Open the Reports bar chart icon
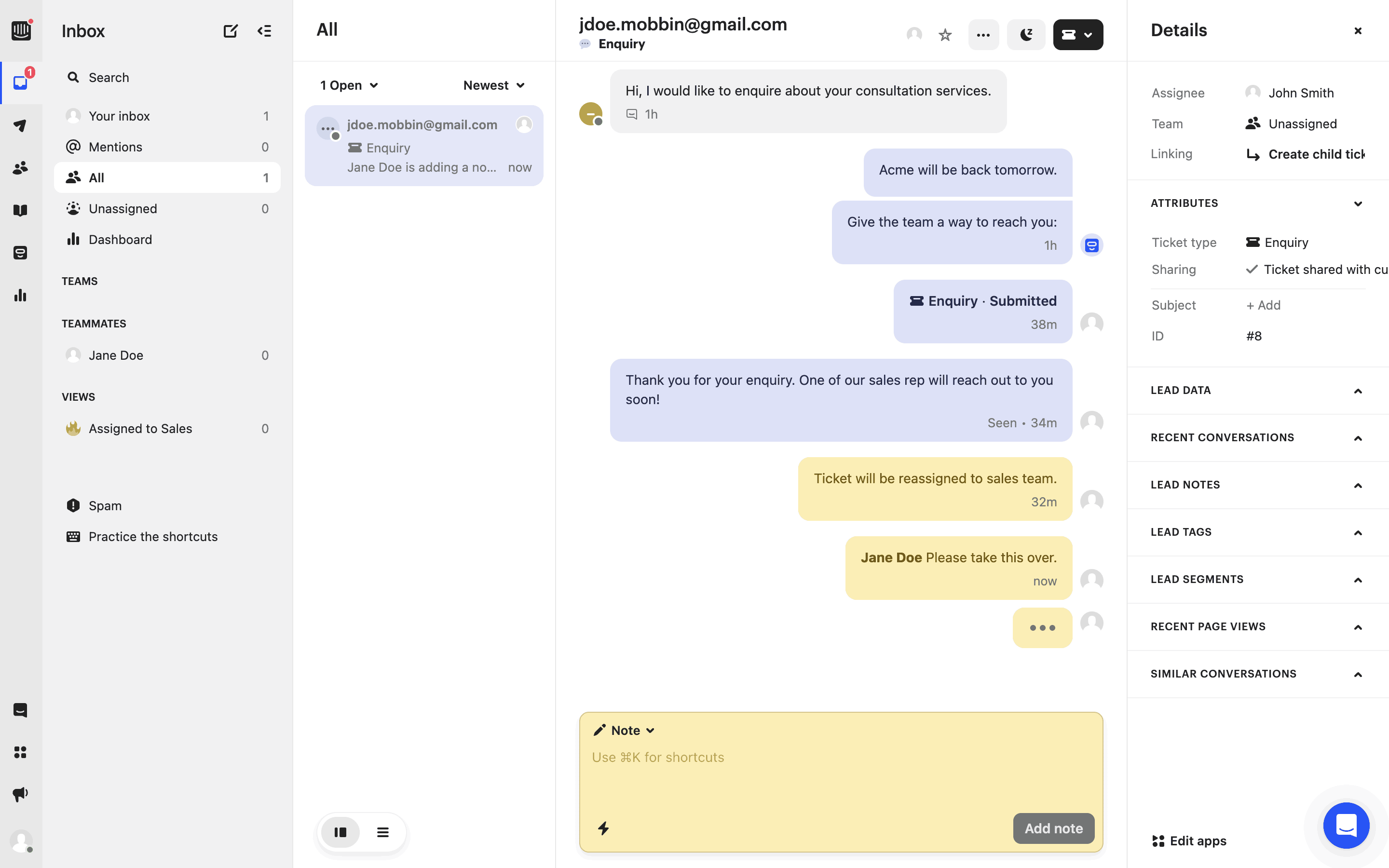 21,295
